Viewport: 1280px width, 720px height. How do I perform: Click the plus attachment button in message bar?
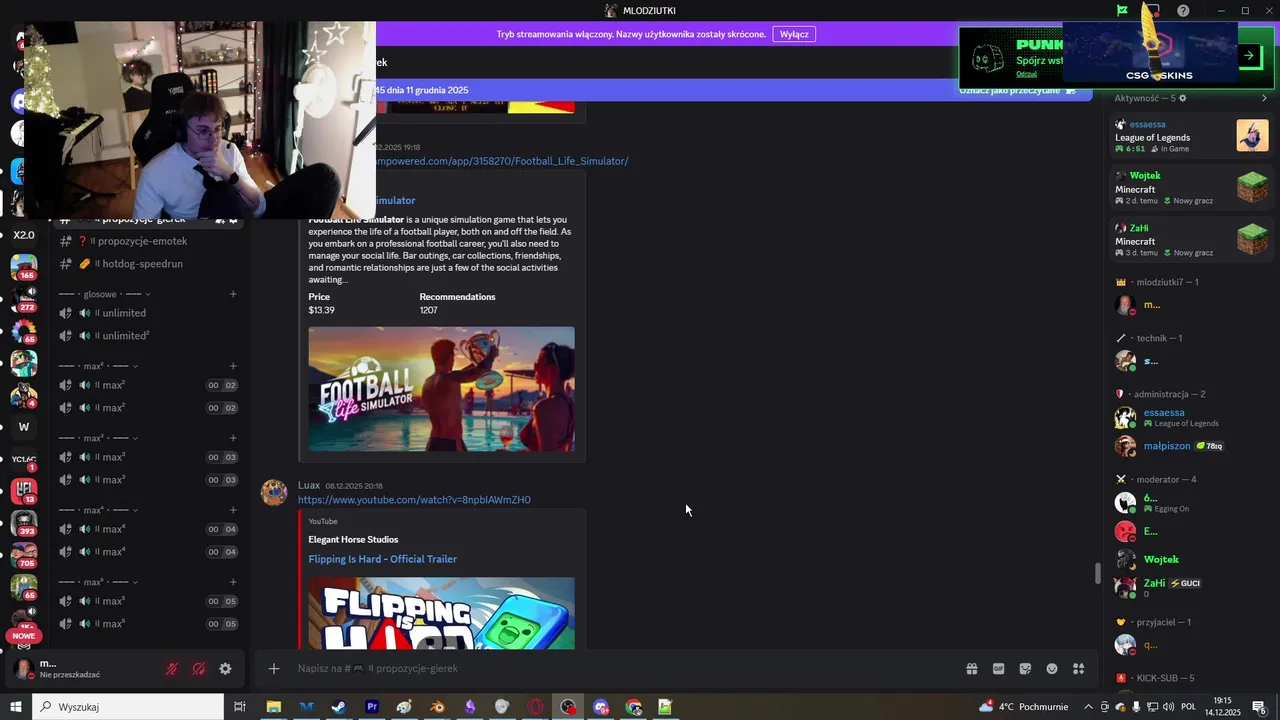click(274, 669)
